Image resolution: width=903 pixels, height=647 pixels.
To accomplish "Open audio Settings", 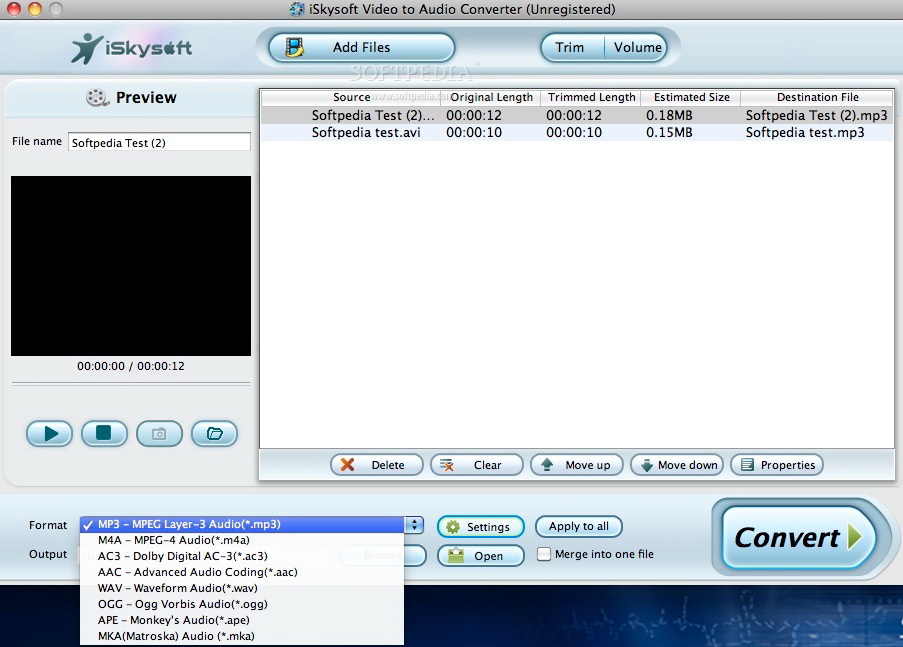I will (481, 527).
